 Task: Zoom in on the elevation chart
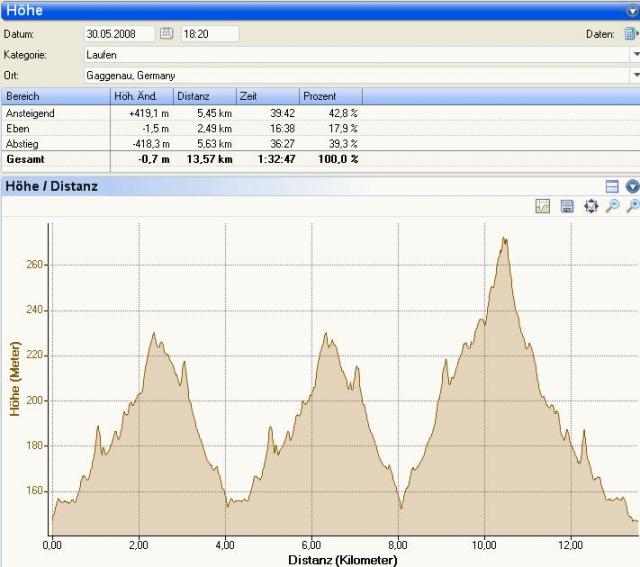point(632,206)
